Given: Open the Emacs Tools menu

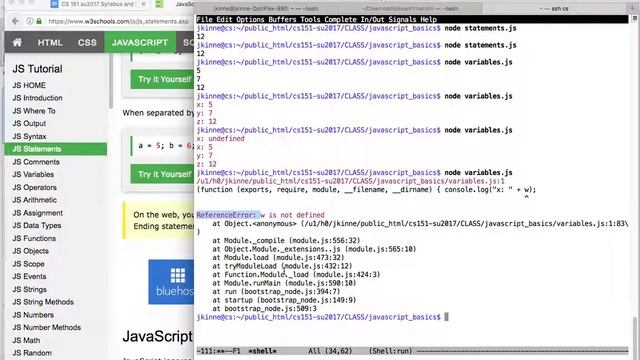Looking at the screenshot, I should (310, 20).
